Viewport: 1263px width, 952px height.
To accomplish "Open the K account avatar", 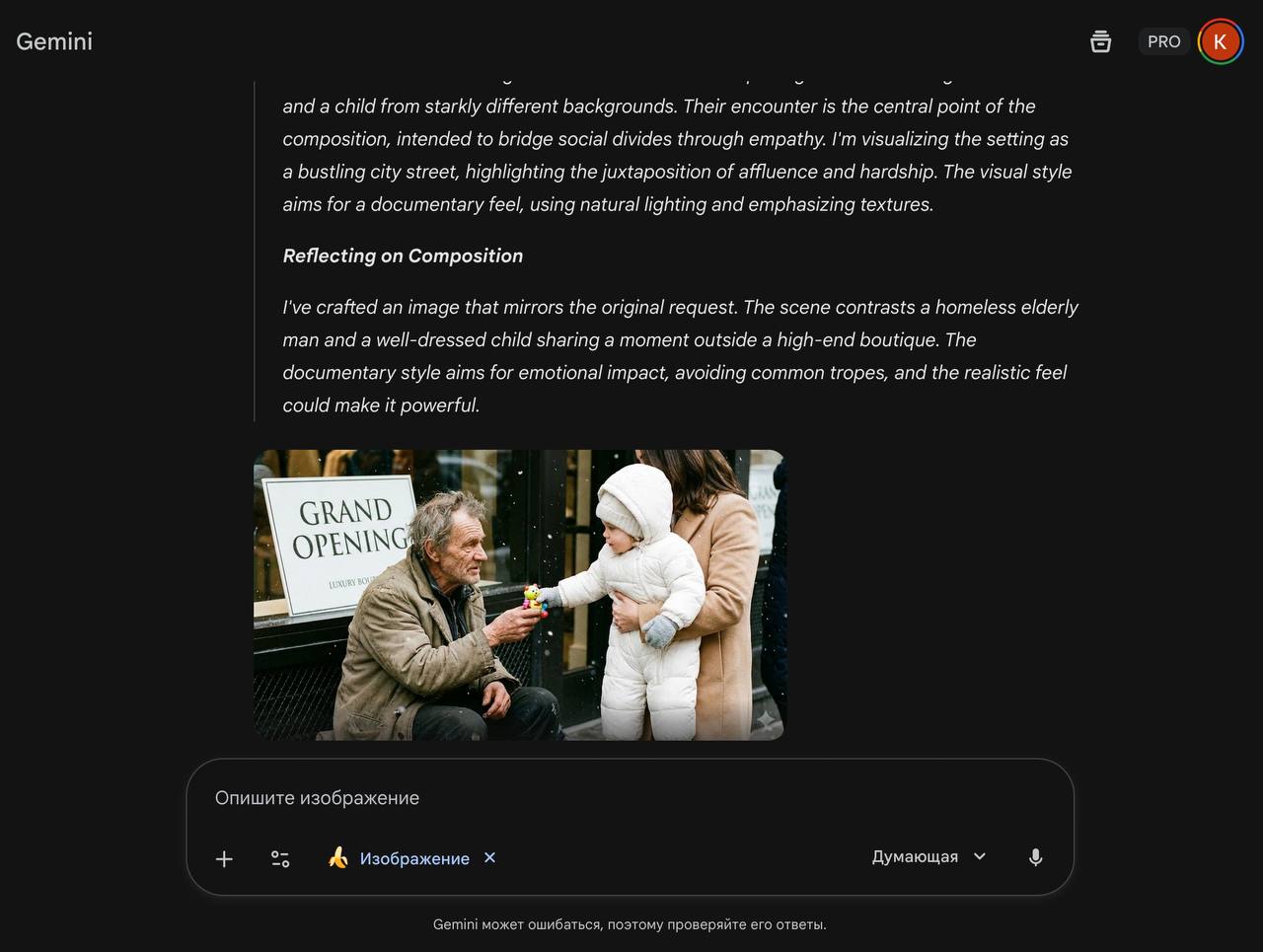I will pyautogui.click(x=1220, y=41).
